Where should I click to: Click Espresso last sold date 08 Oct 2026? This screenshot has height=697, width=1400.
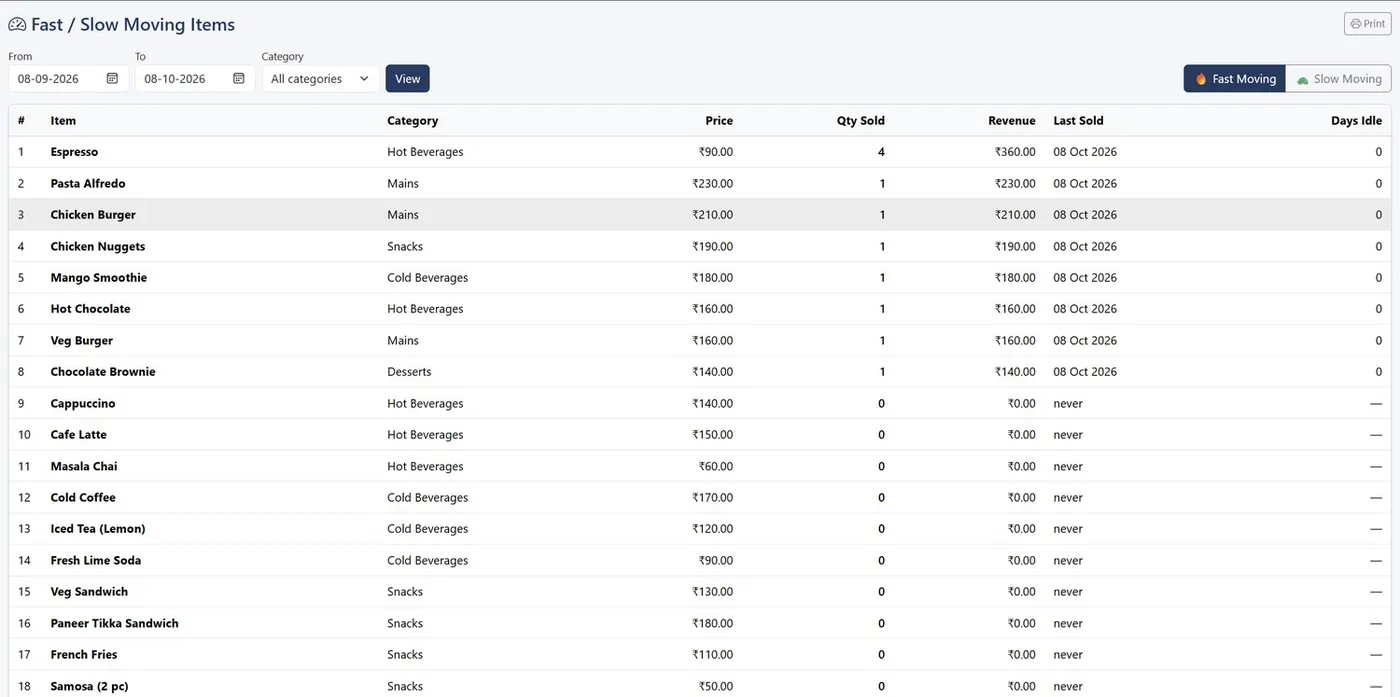coord(1085,152)
